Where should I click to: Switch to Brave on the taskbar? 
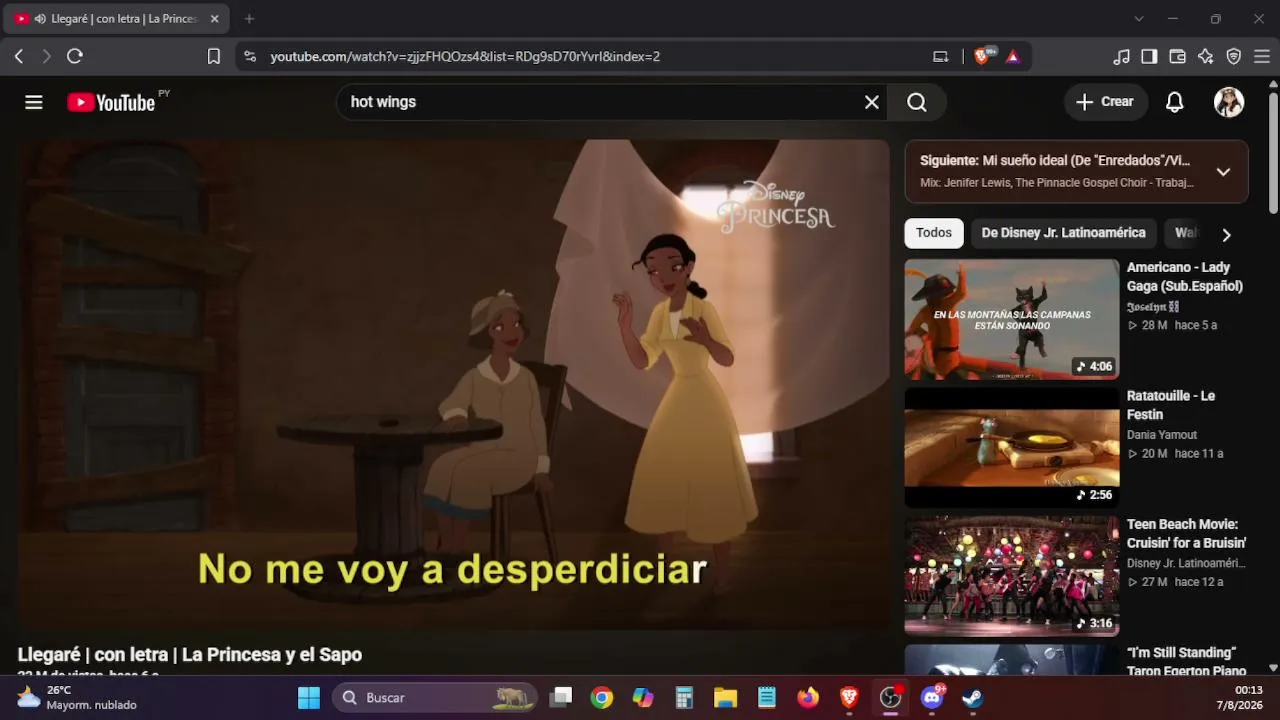849,698
